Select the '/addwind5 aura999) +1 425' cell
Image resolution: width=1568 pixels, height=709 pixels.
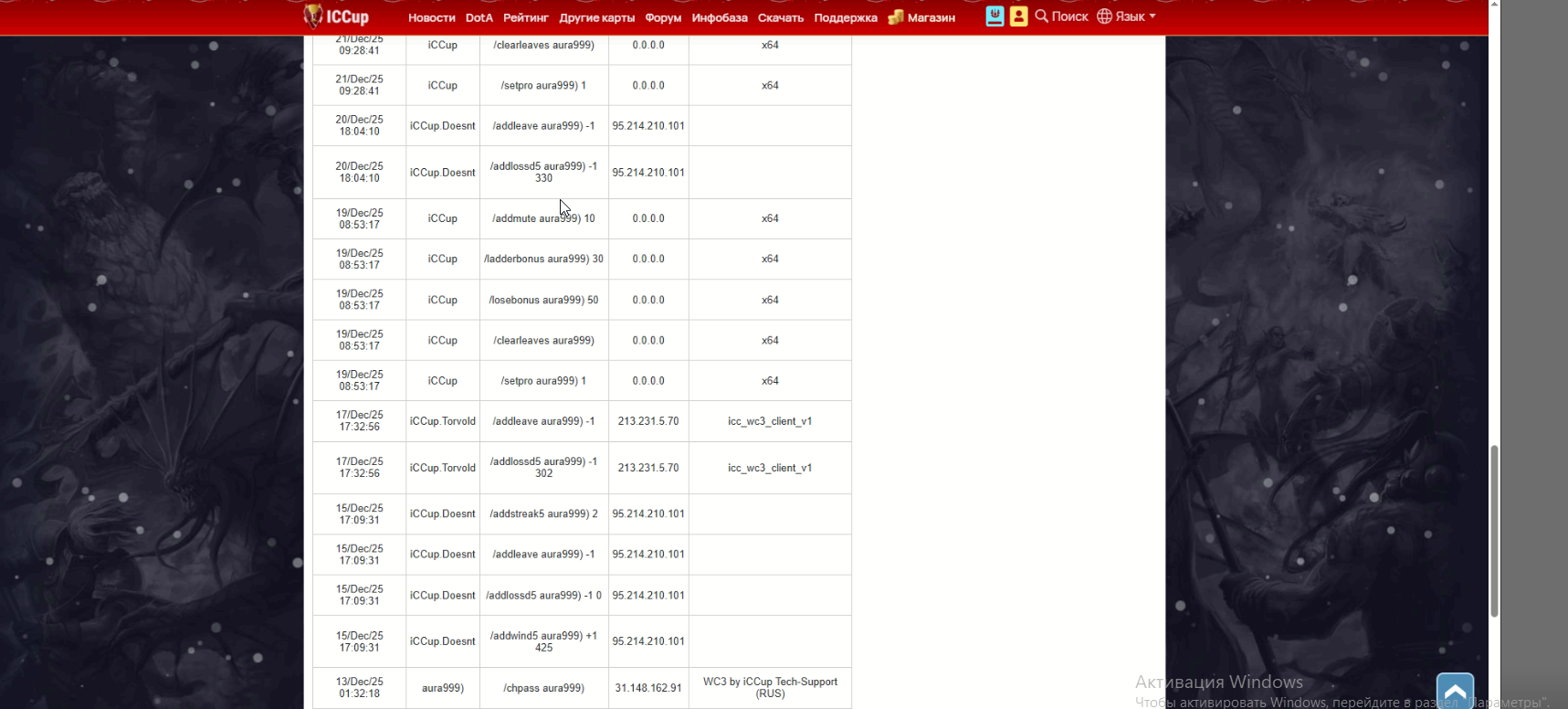[544, 641]
